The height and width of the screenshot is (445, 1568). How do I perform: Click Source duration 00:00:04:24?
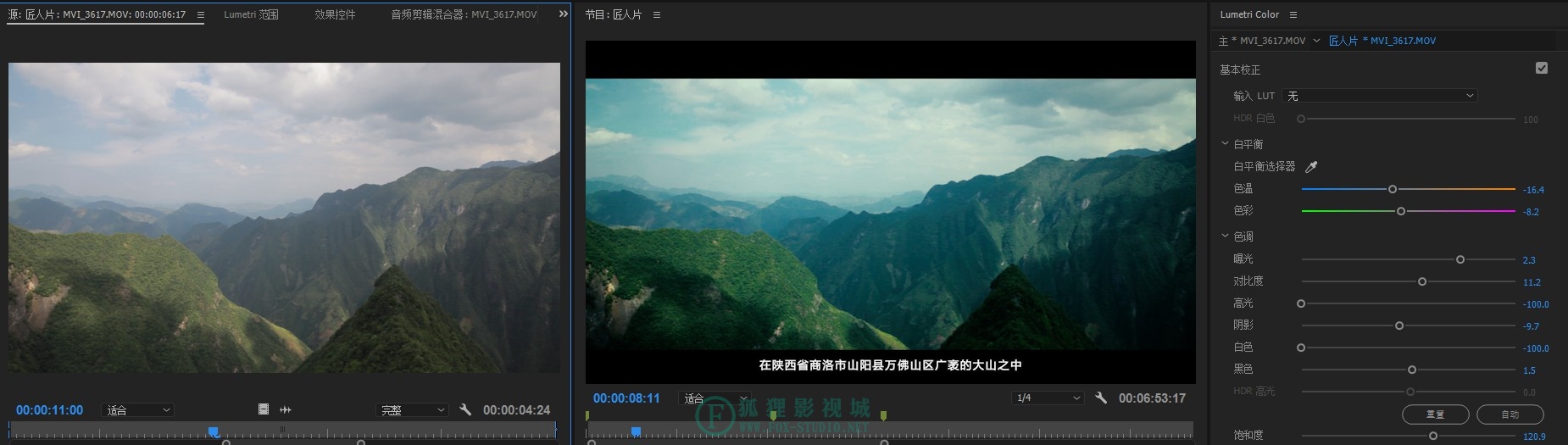point(516,410)
